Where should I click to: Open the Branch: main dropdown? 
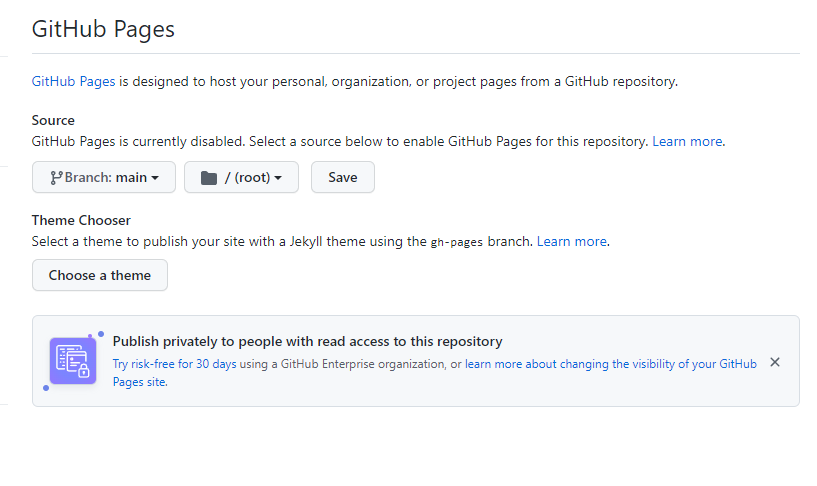click(104, 178)
